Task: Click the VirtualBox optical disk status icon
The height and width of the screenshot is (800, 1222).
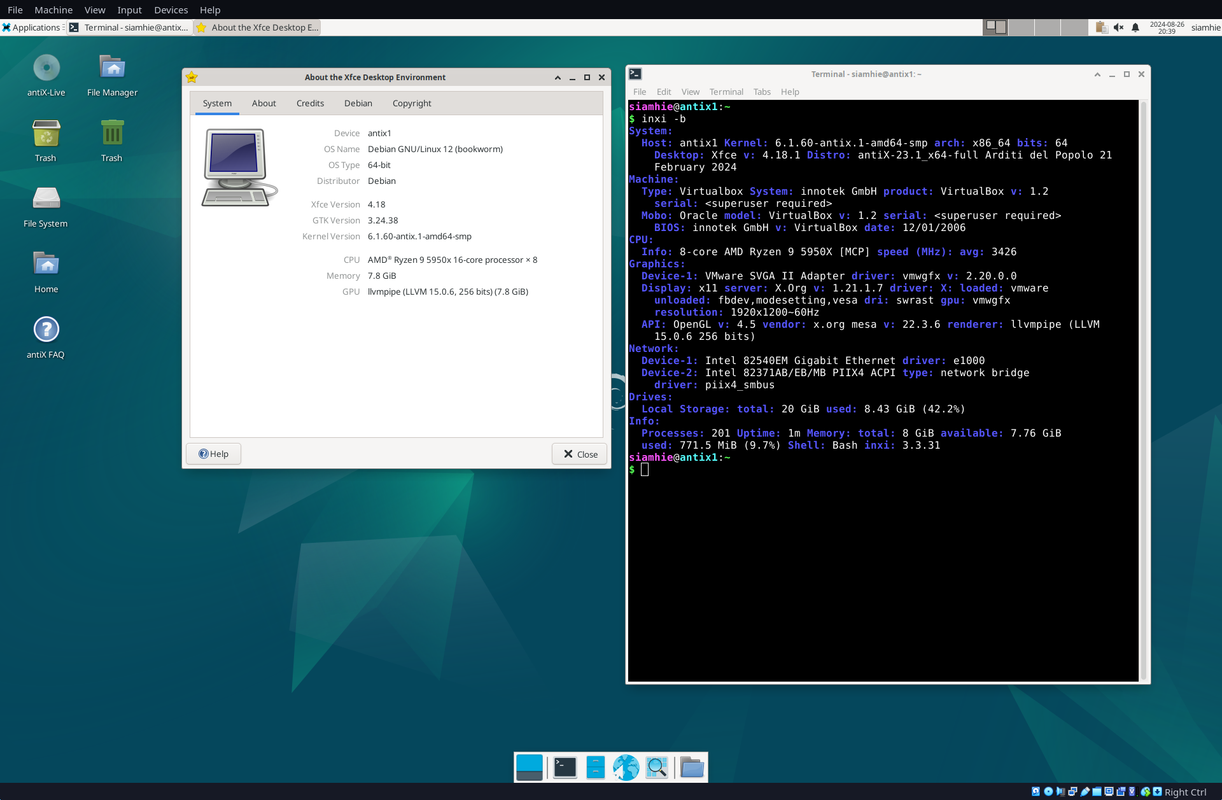Action: pos(1048,792)
